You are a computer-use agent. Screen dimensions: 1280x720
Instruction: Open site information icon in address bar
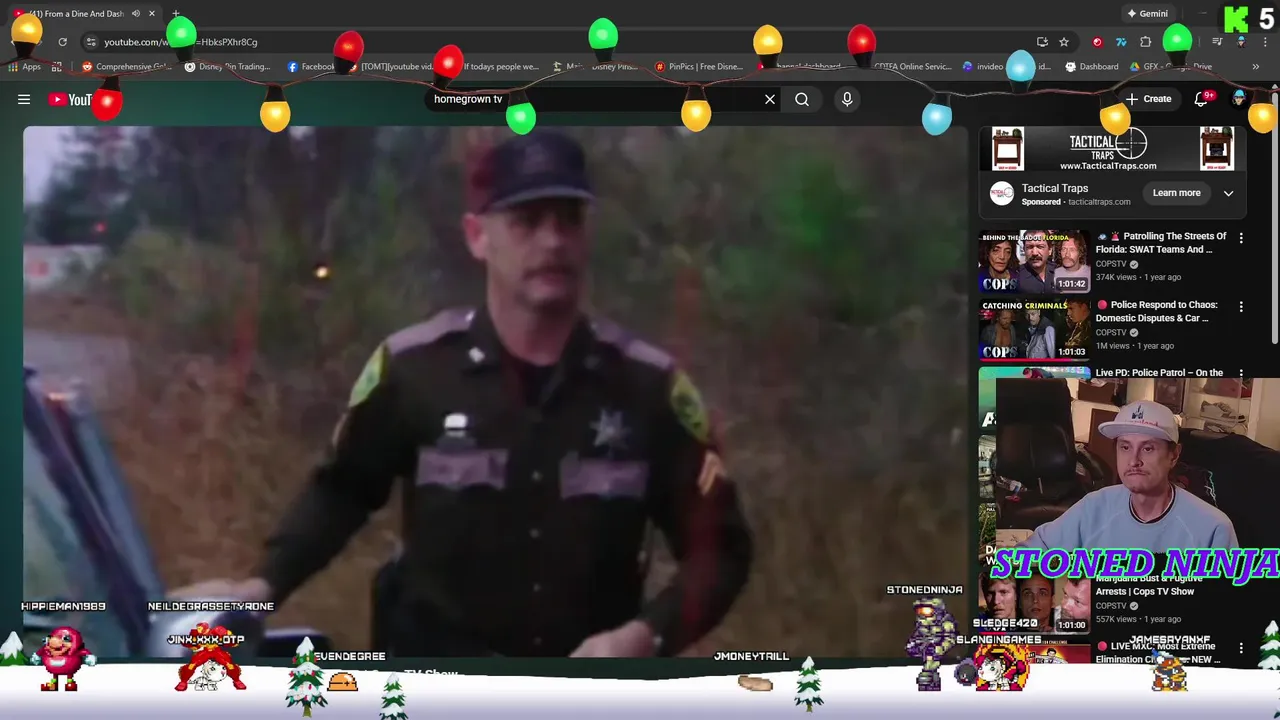coord(90,42)
